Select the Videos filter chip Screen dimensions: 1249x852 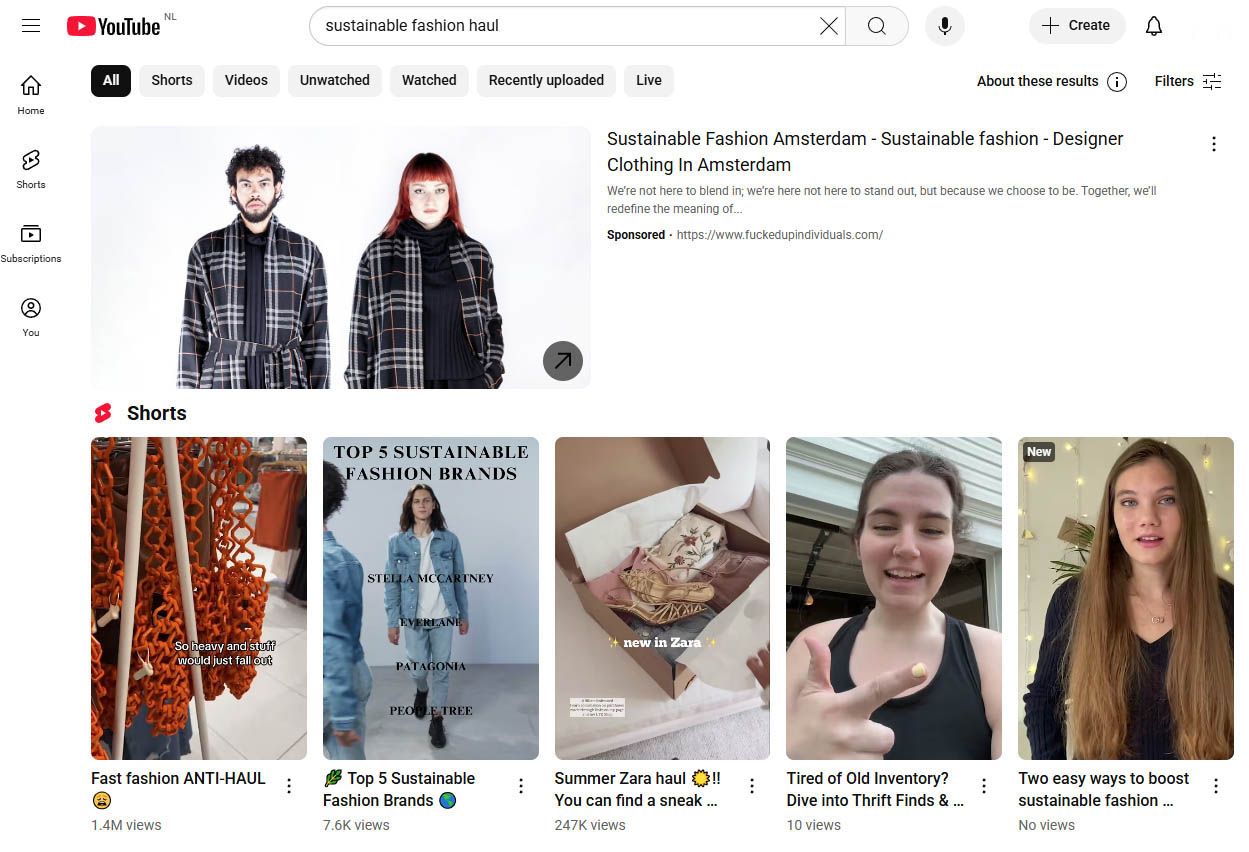pos(246,80)
